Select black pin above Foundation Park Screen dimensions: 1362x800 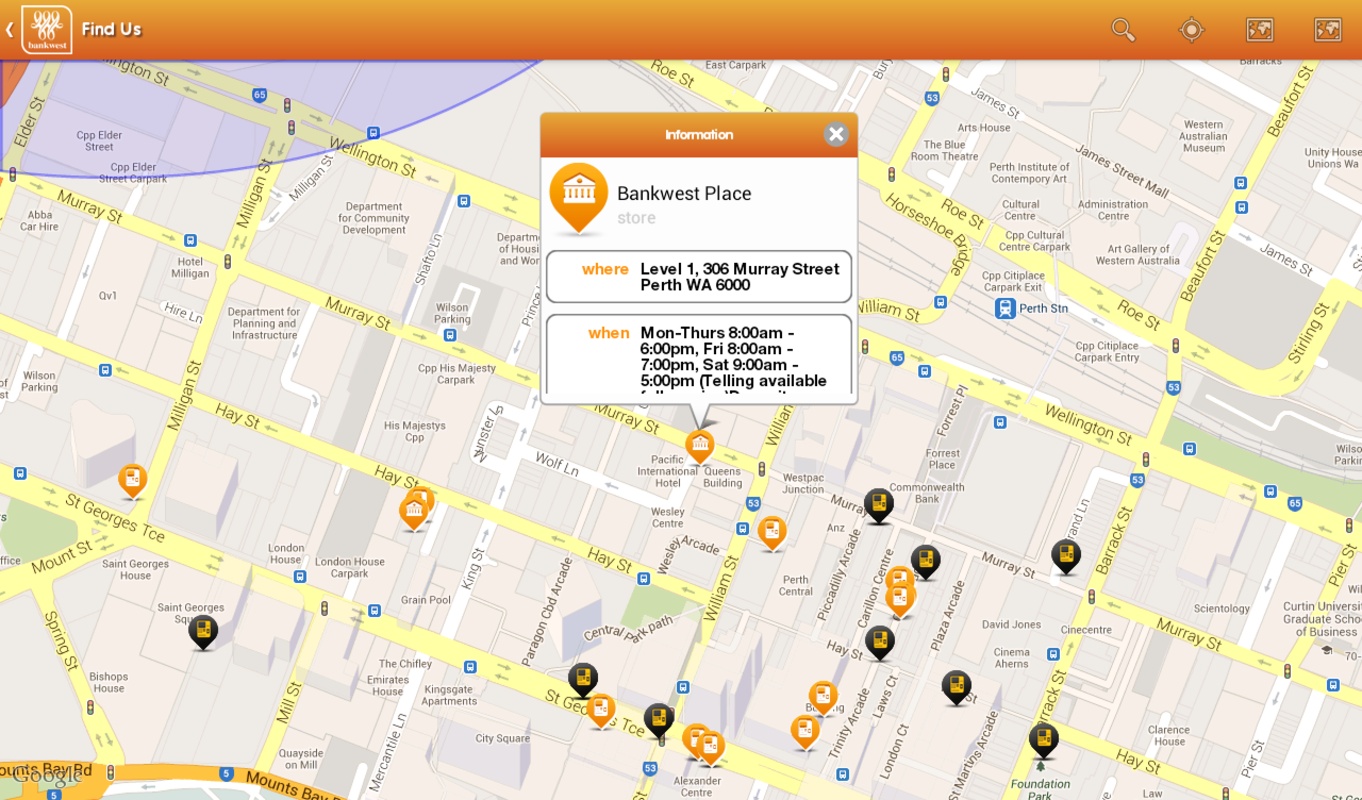1044,741
